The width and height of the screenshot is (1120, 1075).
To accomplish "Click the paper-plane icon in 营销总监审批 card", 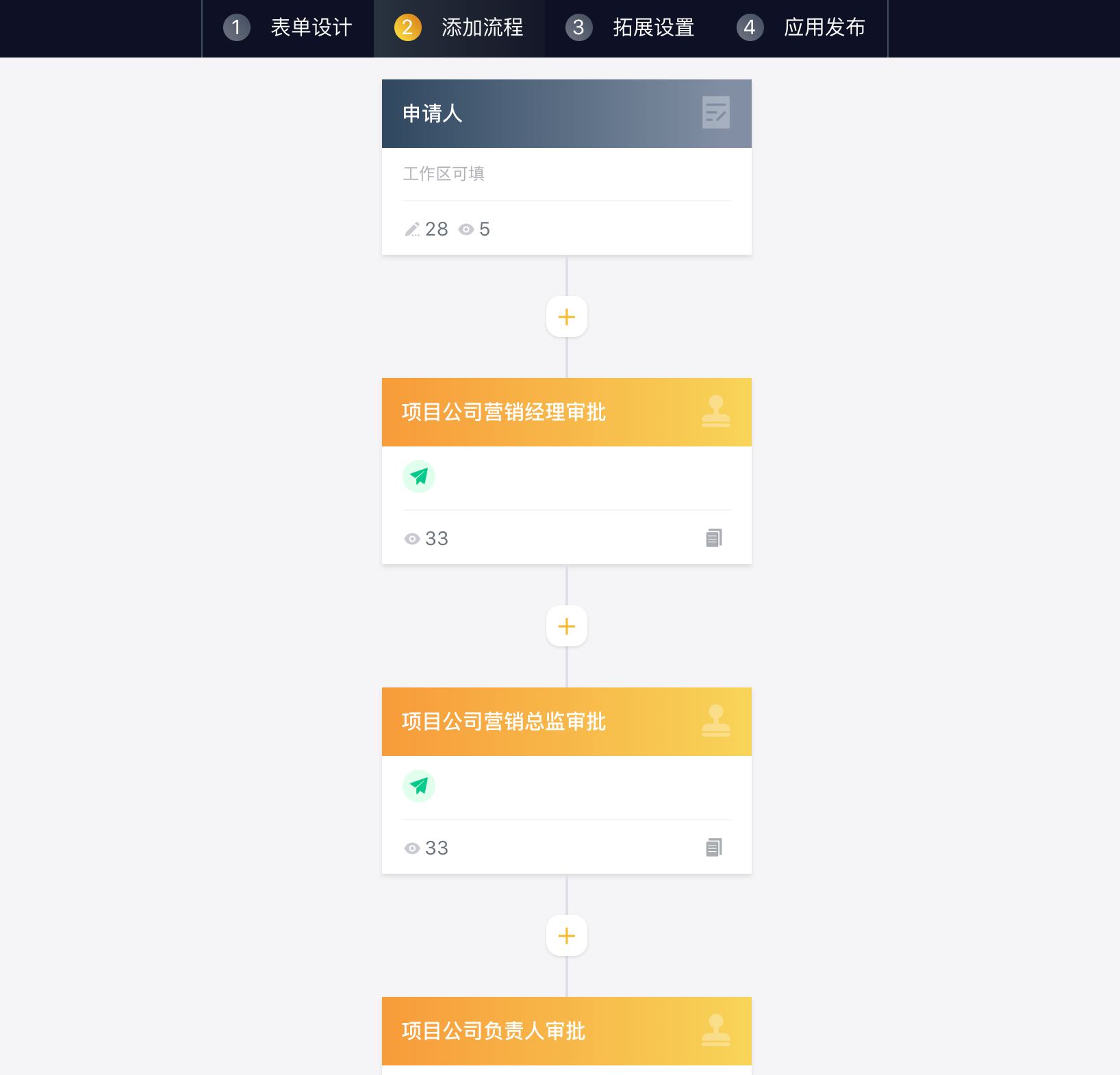I will [419, 786].
